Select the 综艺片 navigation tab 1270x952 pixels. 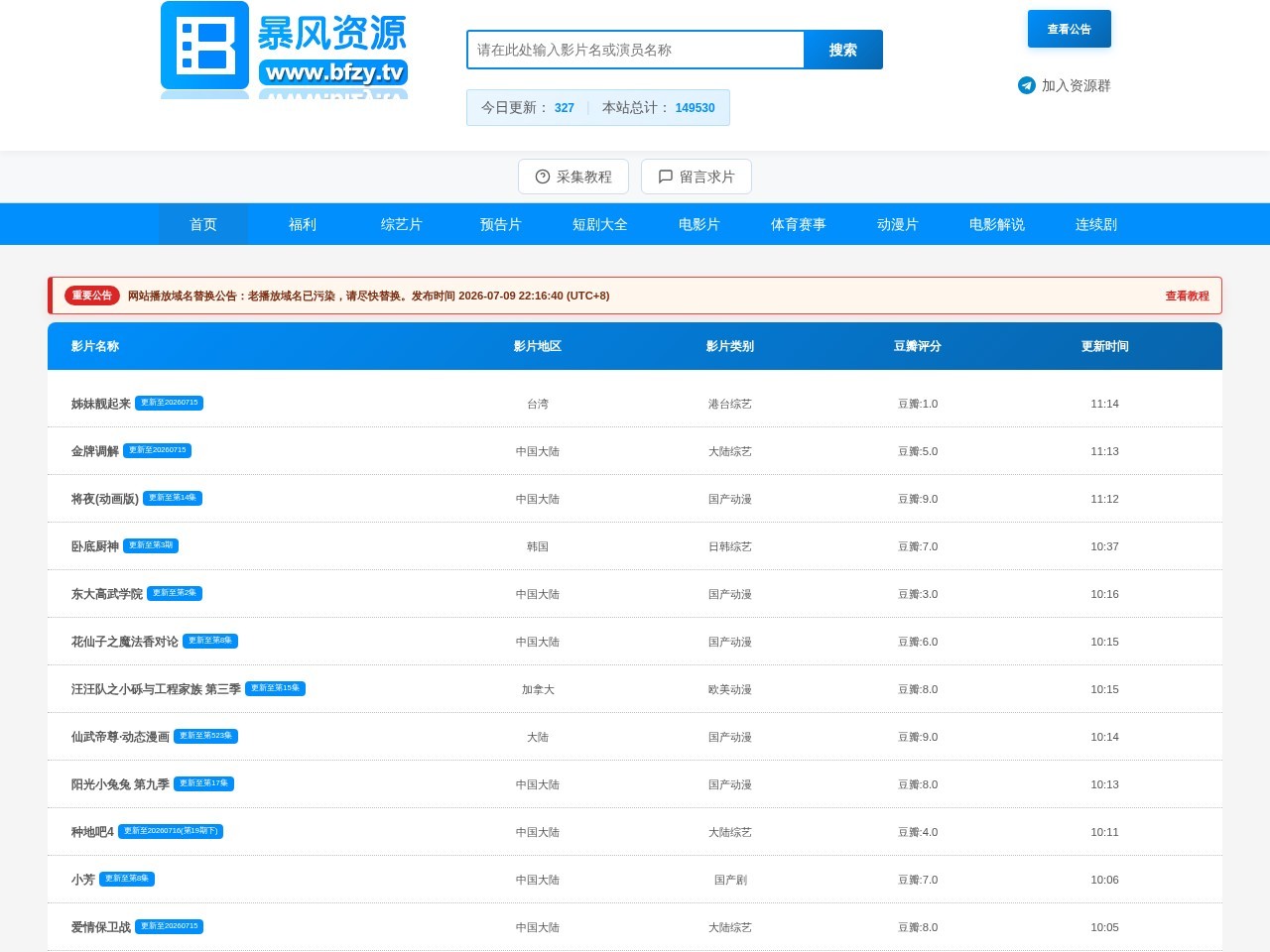402,224
